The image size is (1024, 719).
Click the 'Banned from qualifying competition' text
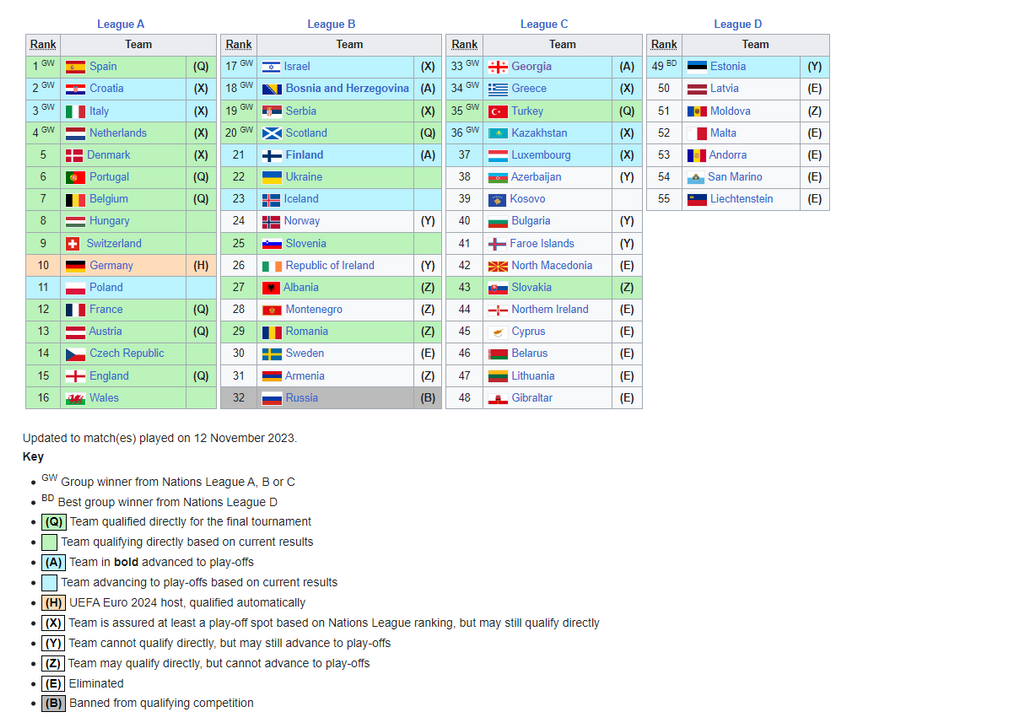click(x=161, y=703)
